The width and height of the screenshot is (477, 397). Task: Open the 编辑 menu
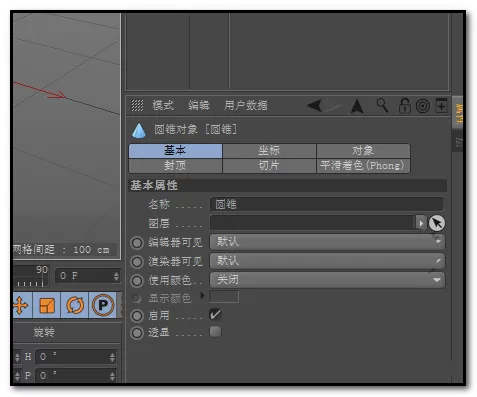tap(199, 105)
